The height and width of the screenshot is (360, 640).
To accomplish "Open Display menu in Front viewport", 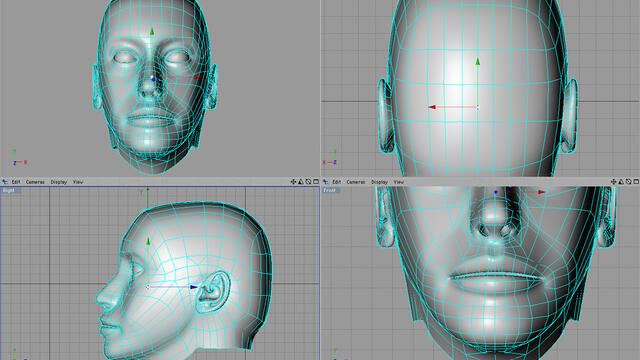I will coord(380,182).
